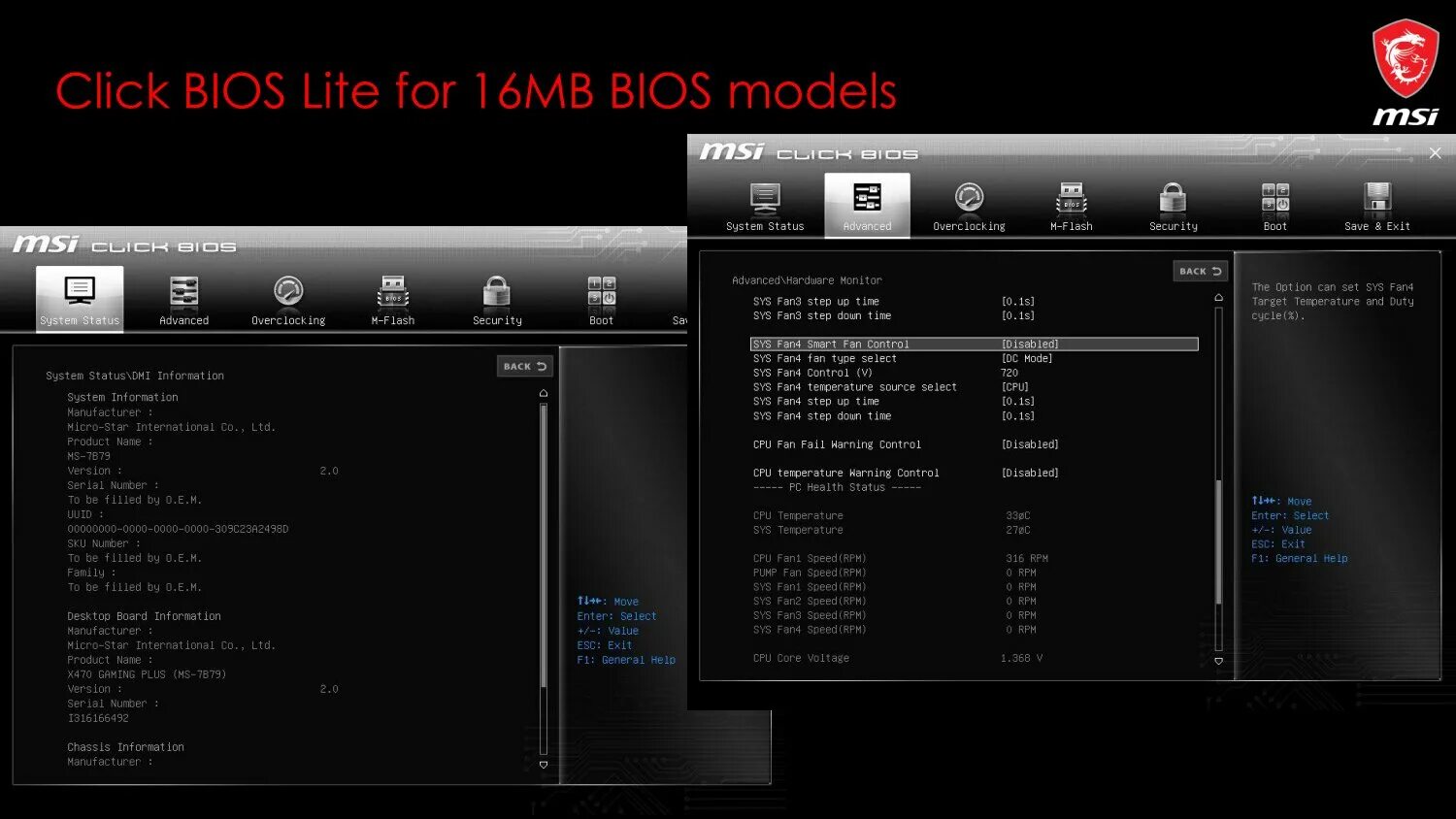
Task: Open SYS Fan3 step down time [0.1s]
Action: (x=894, y=316)
